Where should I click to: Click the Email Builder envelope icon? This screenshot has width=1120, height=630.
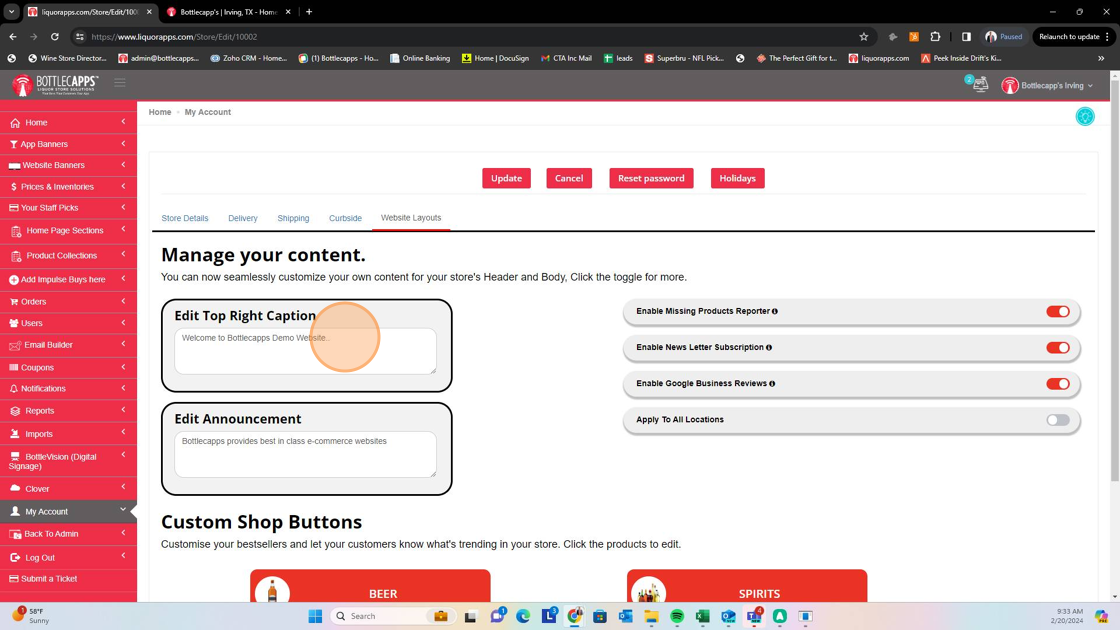coord(15,346)
